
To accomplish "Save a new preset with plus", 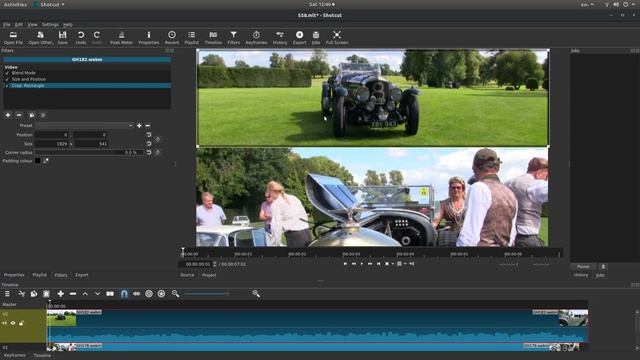I will (x=139, y=126).
